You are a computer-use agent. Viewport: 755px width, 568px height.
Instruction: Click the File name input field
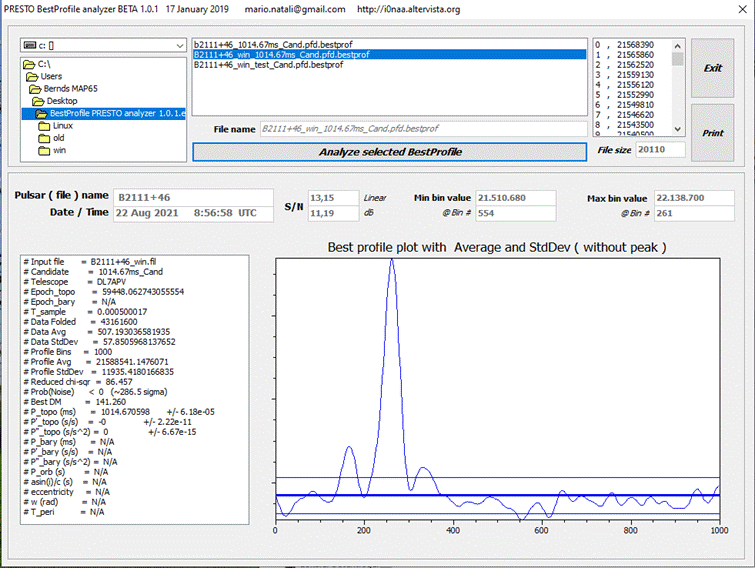click(x=423, y=129)
